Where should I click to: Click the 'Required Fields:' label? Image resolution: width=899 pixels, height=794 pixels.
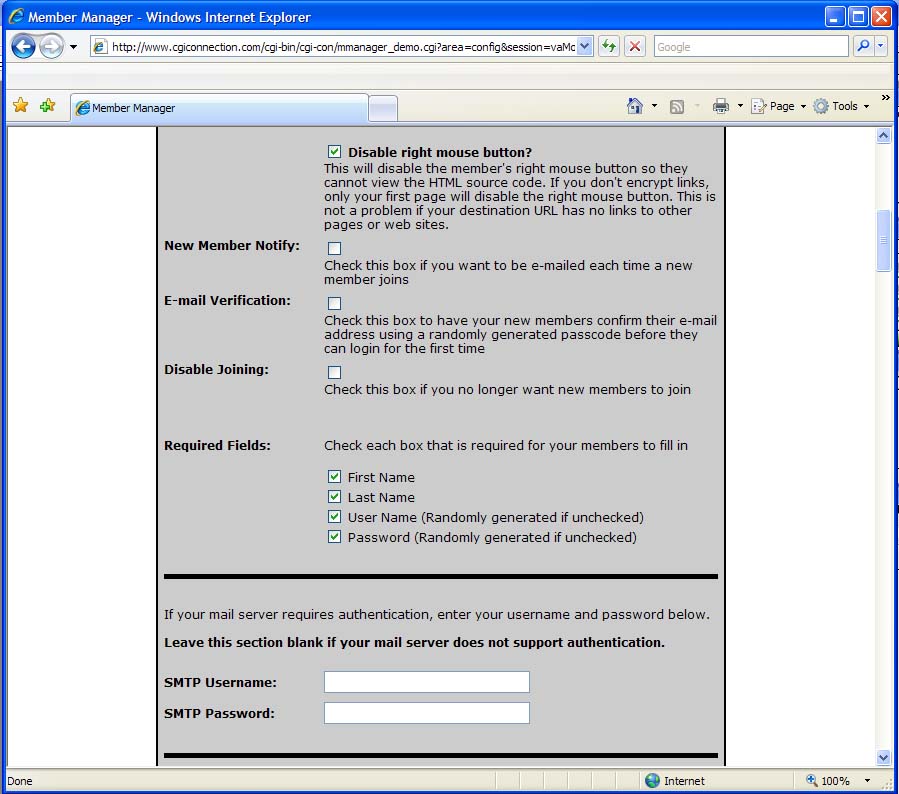[x=217, y=445]
